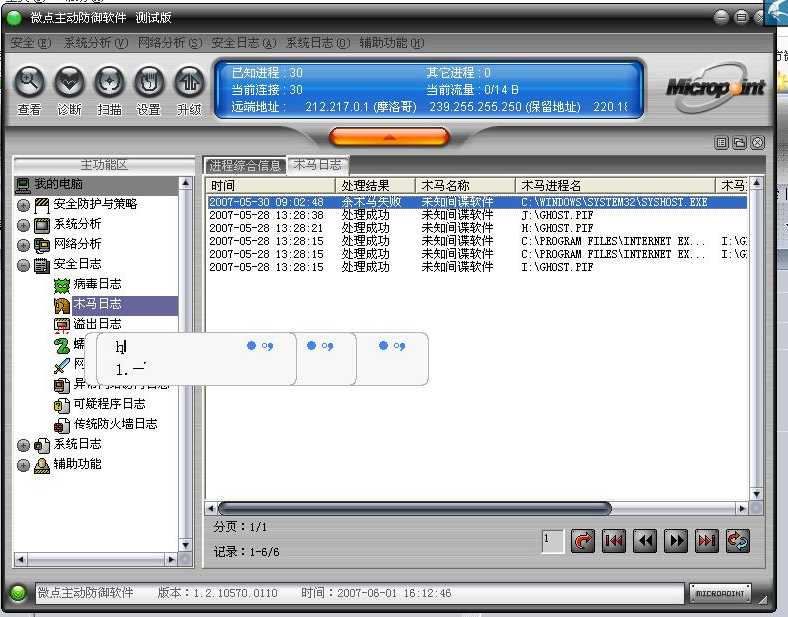Sort by the 木马名称 column header
The image size is (788, 617).
tap(465, 185)
